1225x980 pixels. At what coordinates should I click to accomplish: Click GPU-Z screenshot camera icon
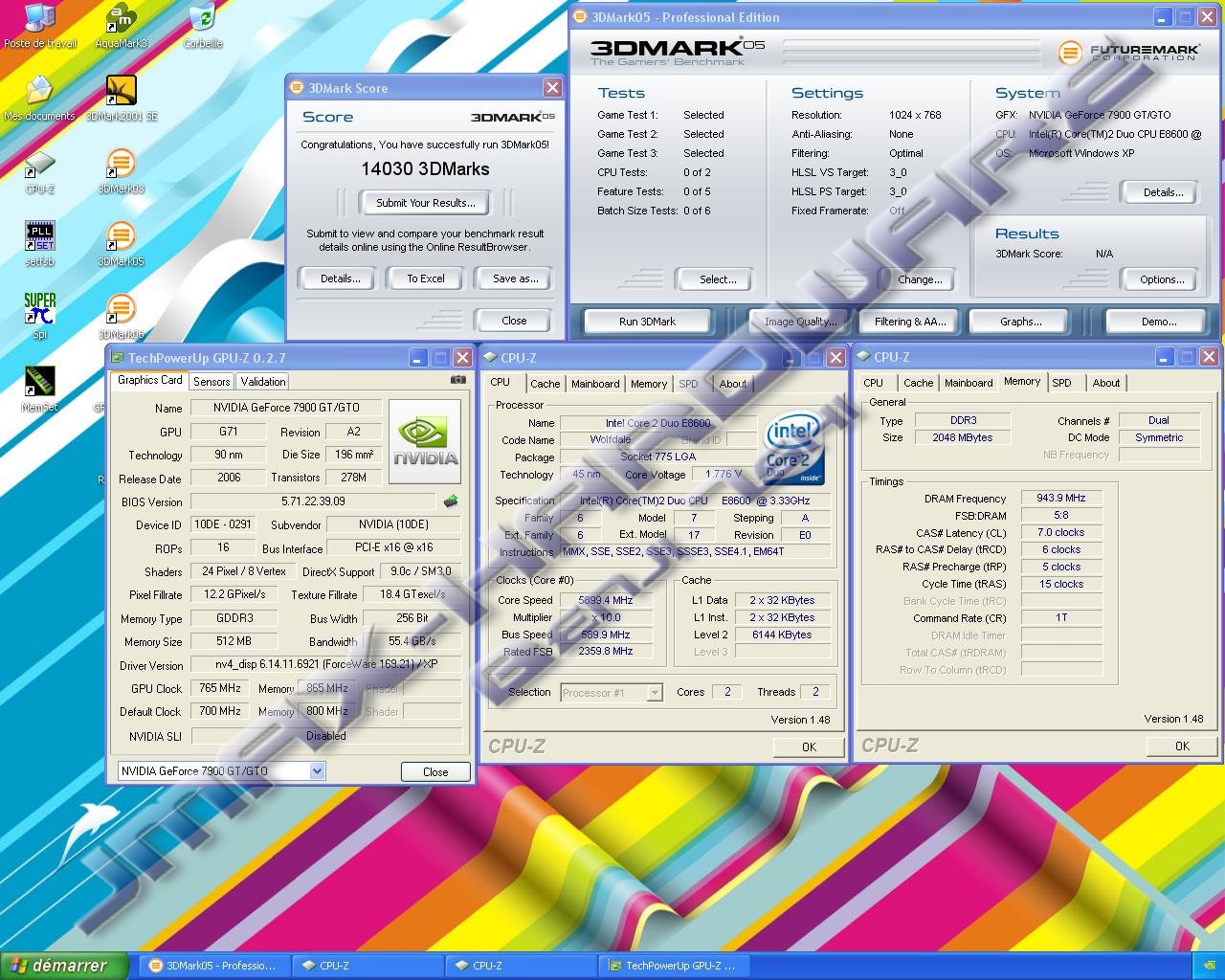[458, 380]
